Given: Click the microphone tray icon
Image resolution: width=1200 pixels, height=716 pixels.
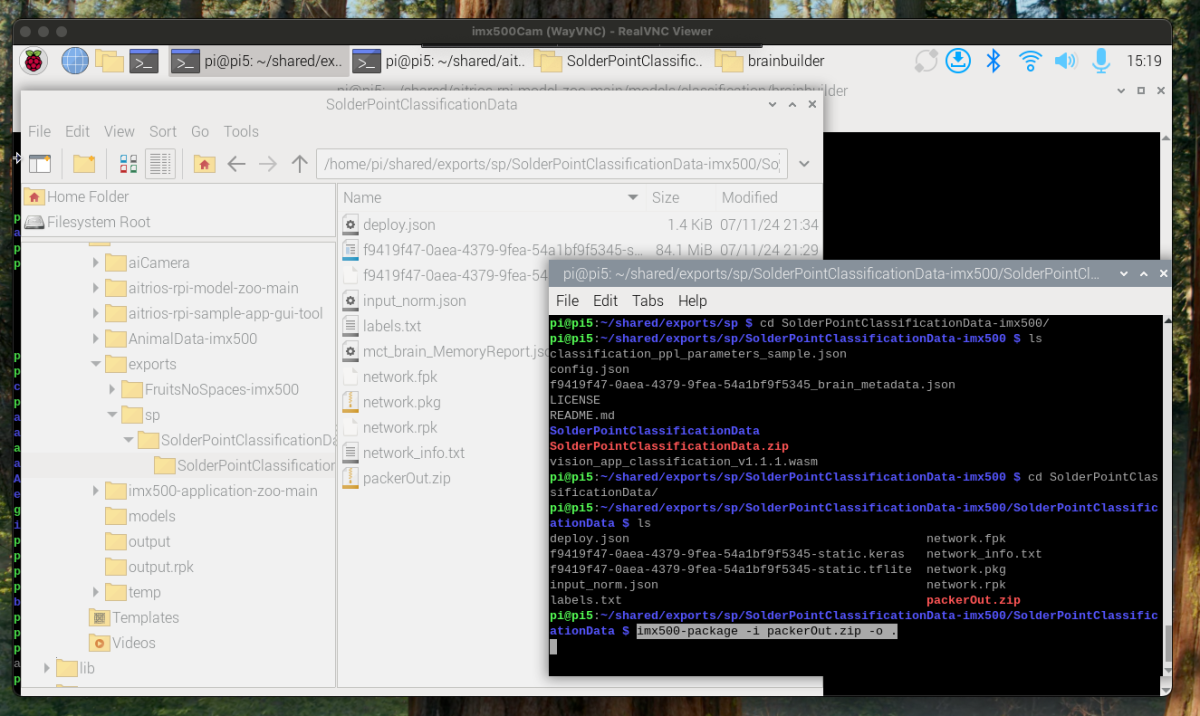Looking at the screenshot, I should [x=1101, y=61].
